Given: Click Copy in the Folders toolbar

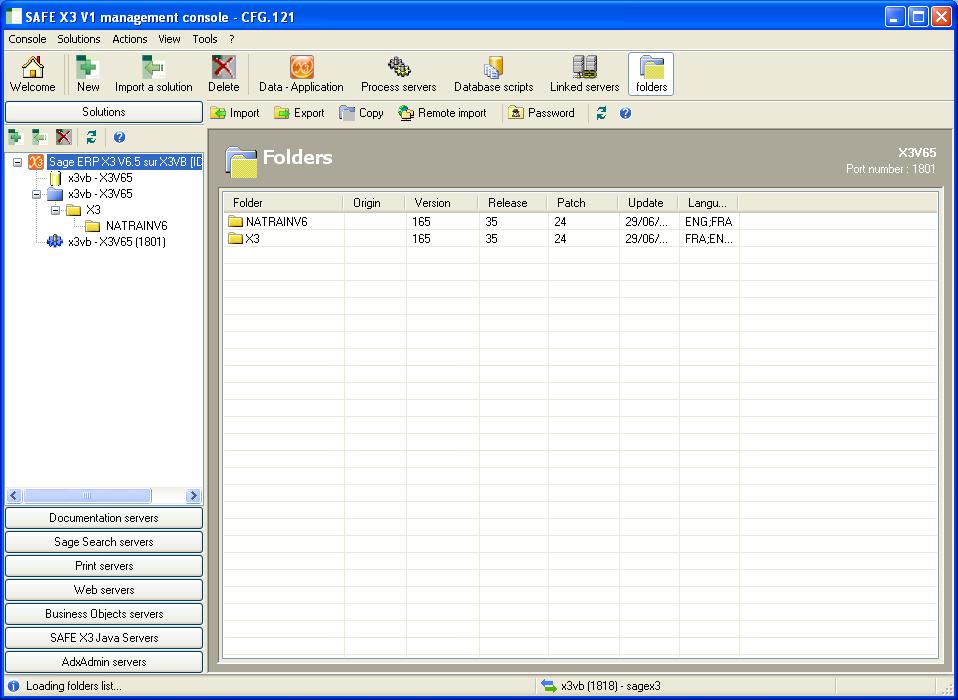Looking at the screenshot, I should click(362, 113).
